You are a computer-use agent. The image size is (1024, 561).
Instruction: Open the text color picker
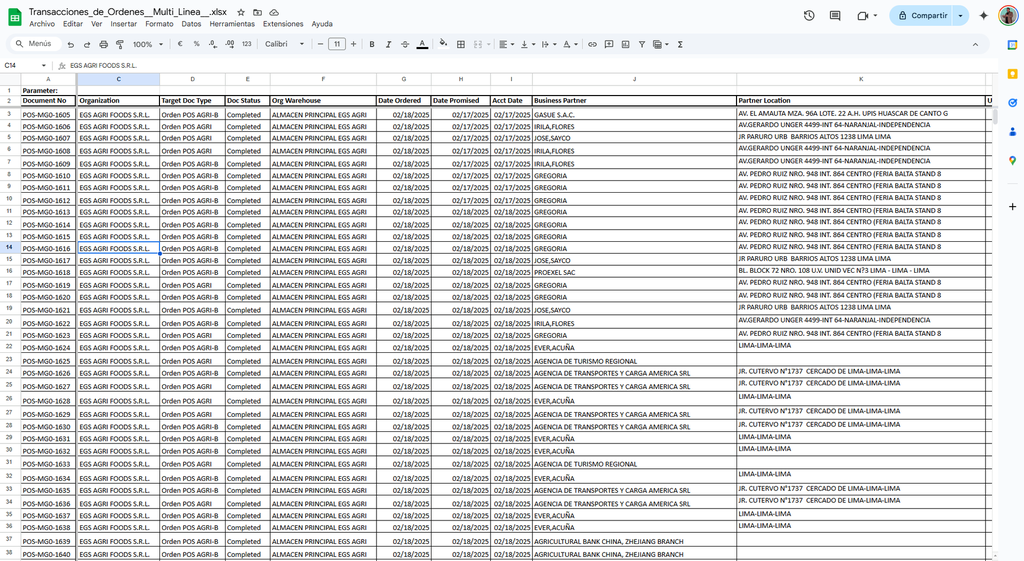pos(423,44)
